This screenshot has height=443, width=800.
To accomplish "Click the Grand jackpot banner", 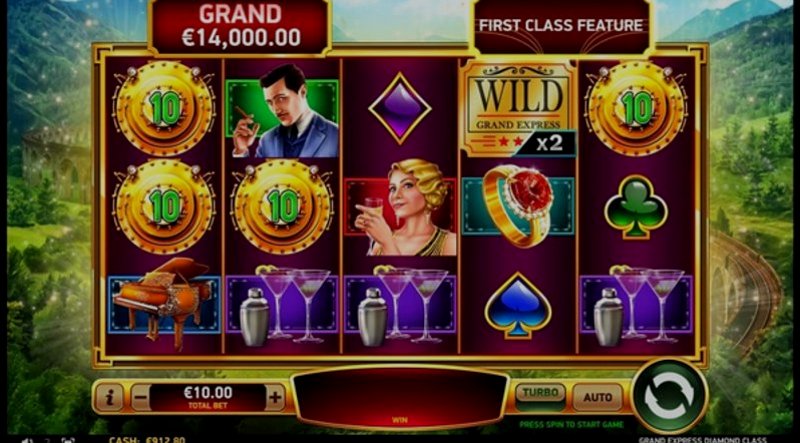I will 241,26.
